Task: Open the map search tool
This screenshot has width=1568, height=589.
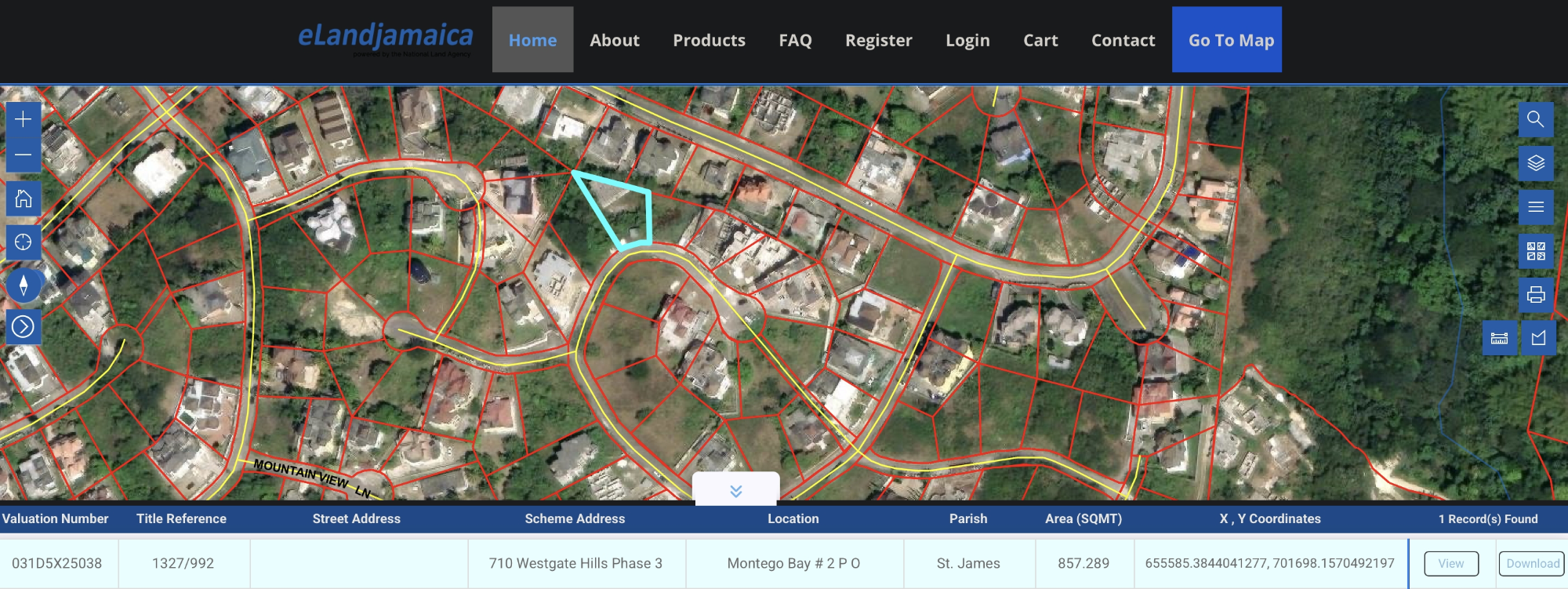Action: pyautogui.click(x=1536, y=119)
